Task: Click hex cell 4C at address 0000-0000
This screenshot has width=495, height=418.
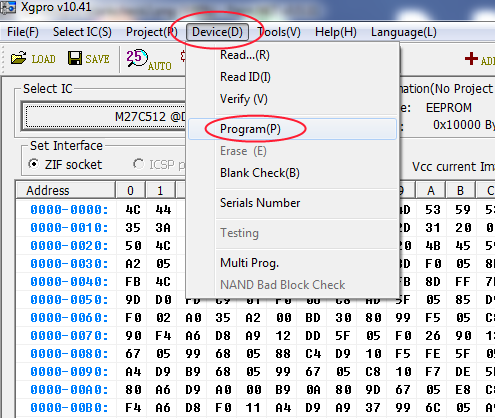Action: pos(133,209)
